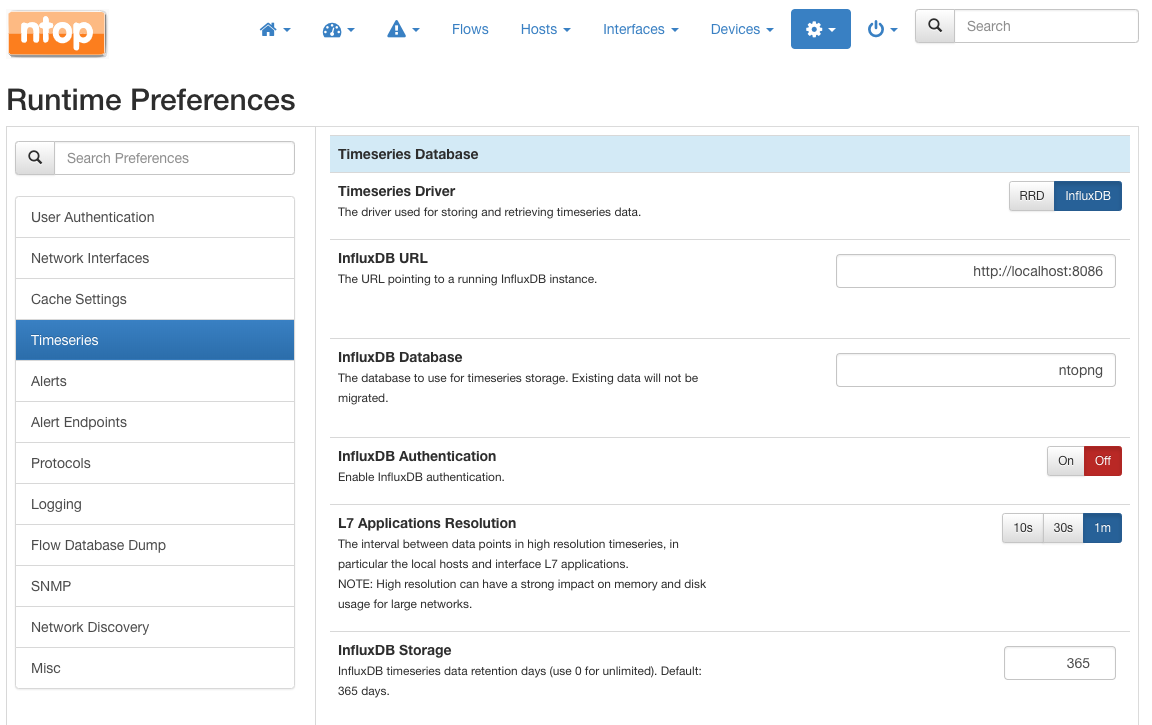Image resolution: width=1152 pixels, height=725 pixels.
Task: Click the ntop logo
Action: [x=57, y=33]
